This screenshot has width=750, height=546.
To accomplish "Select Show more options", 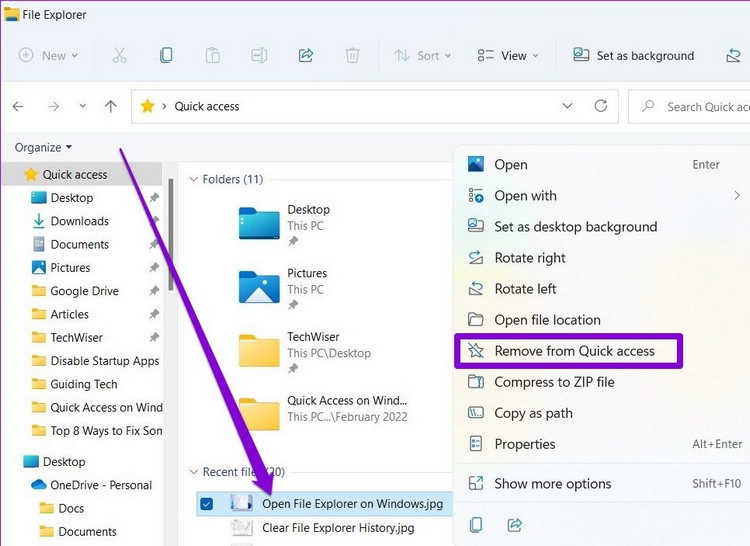I will click(x=602, y=483).
